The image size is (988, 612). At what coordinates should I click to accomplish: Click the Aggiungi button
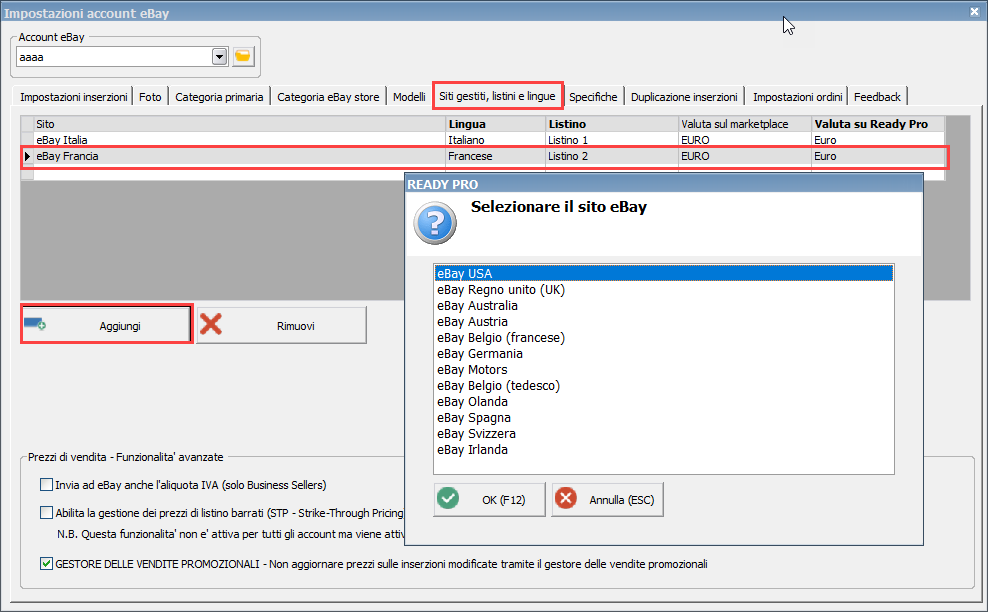pos(106,325)
